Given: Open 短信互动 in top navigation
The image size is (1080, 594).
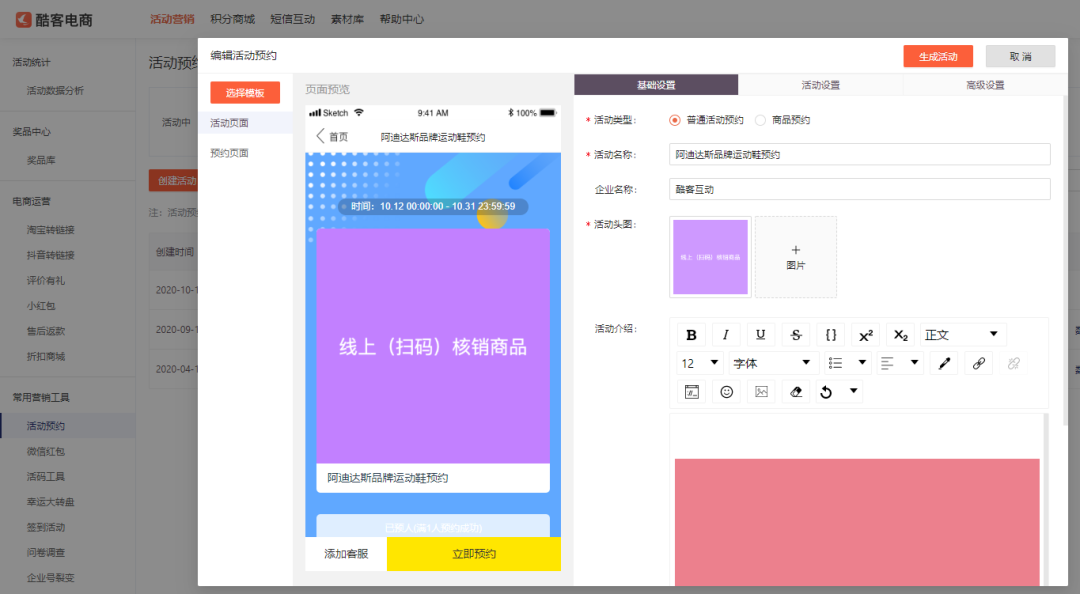Looking at the screenshot, I should point(292,19).
